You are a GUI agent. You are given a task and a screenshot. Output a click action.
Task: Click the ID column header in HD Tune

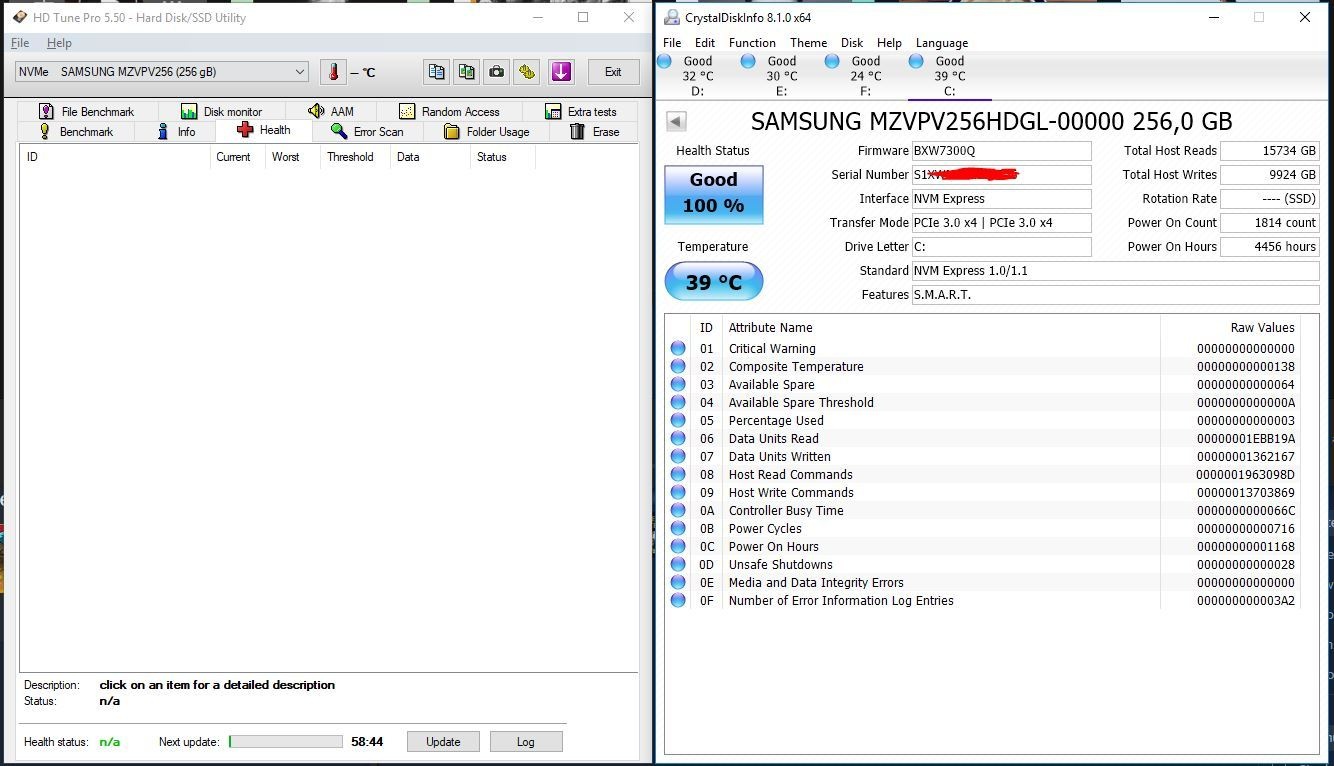pos(114,157)
